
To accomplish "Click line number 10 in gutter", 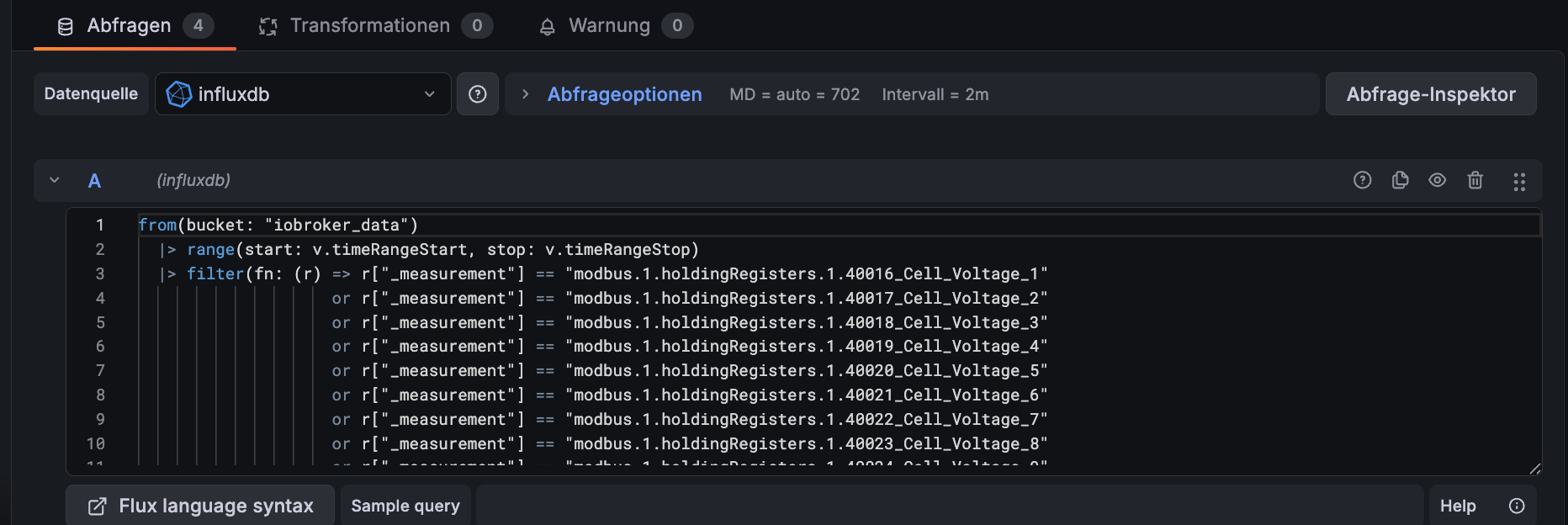I will (x=96, y=443).
